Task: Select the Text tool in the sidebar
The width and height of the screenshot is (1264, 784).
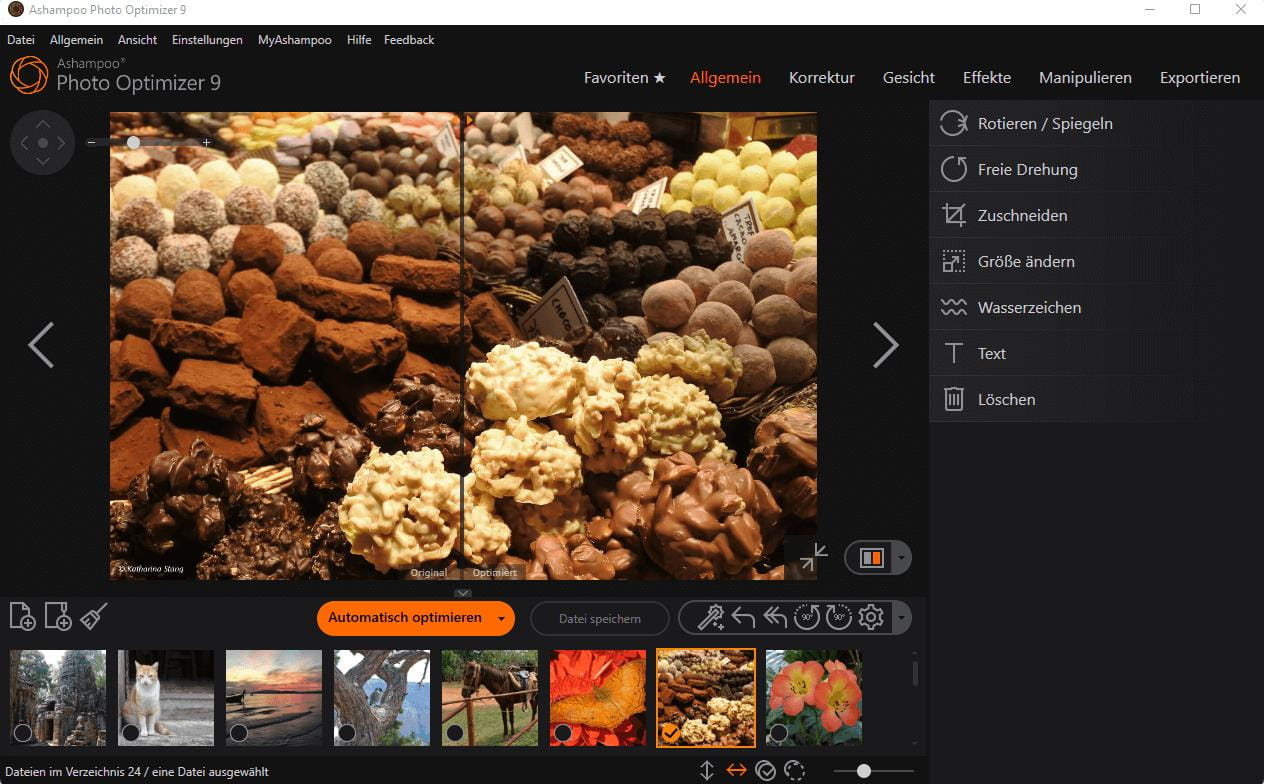Action: tap(991, 353)
